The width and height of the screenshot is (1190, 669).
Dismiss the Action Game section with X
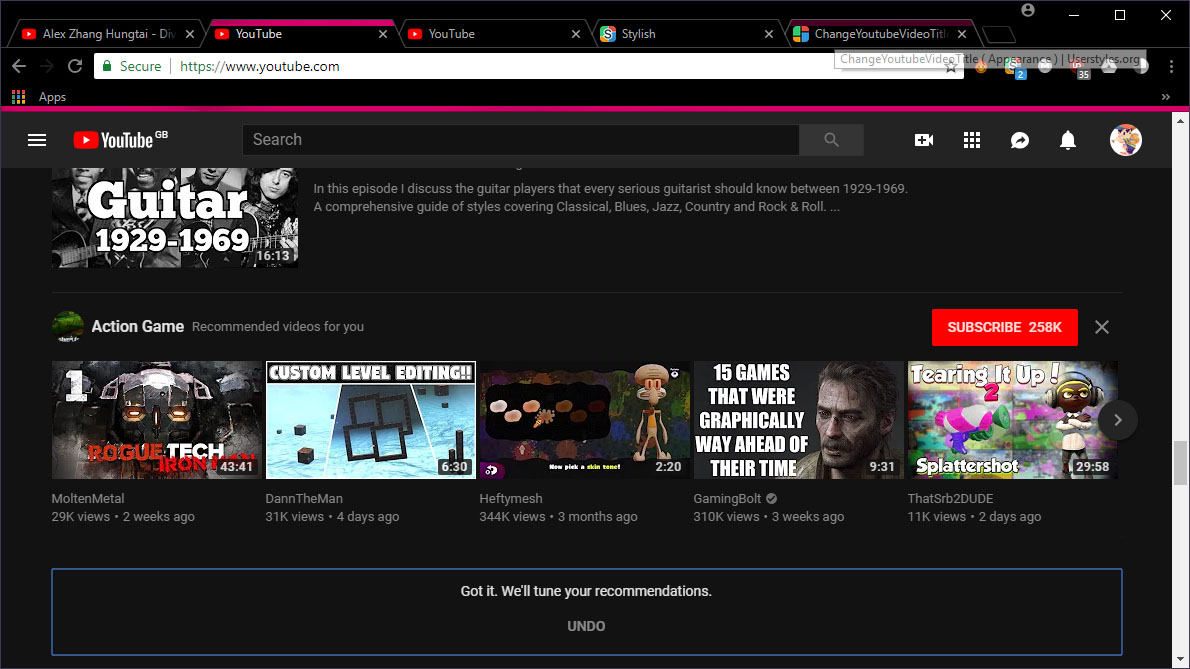pos(1102,327)
